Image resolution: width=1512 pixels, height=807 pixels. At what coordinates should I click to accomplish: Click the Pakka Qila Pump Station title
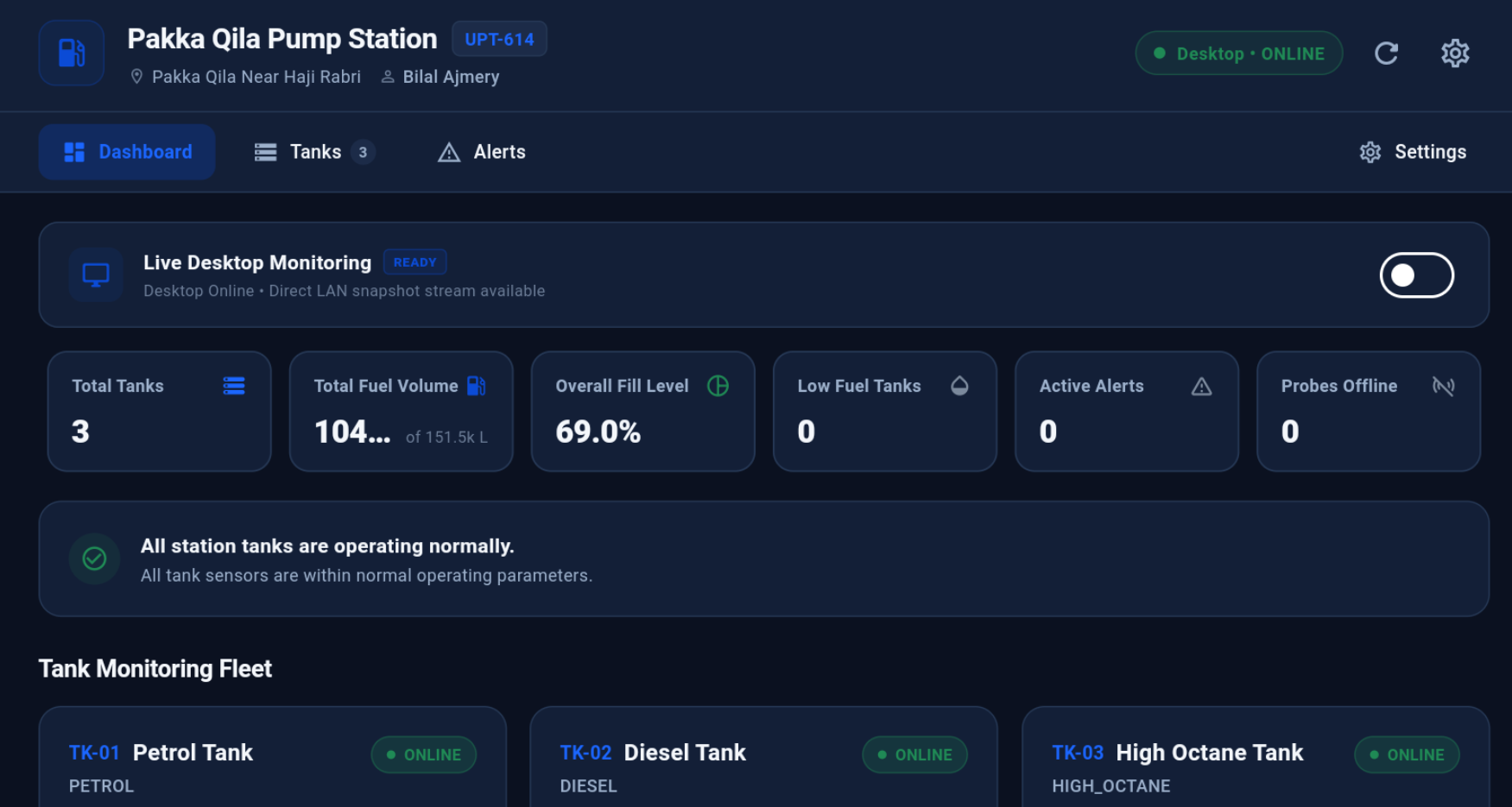click(282, 39)
